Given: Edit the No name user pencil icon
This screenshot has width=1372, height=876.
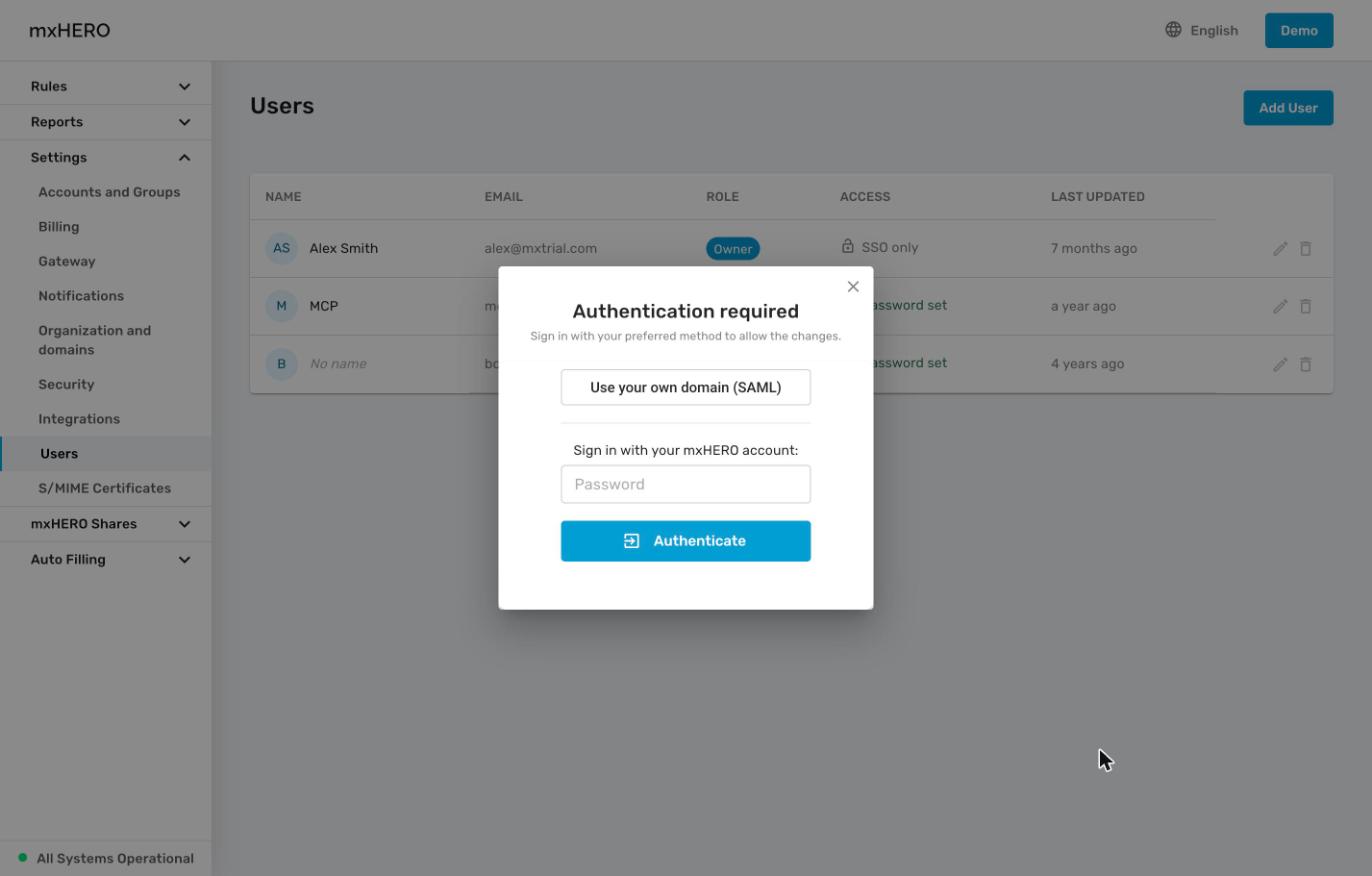Looking at the screenshot, I should (1280, 365).
